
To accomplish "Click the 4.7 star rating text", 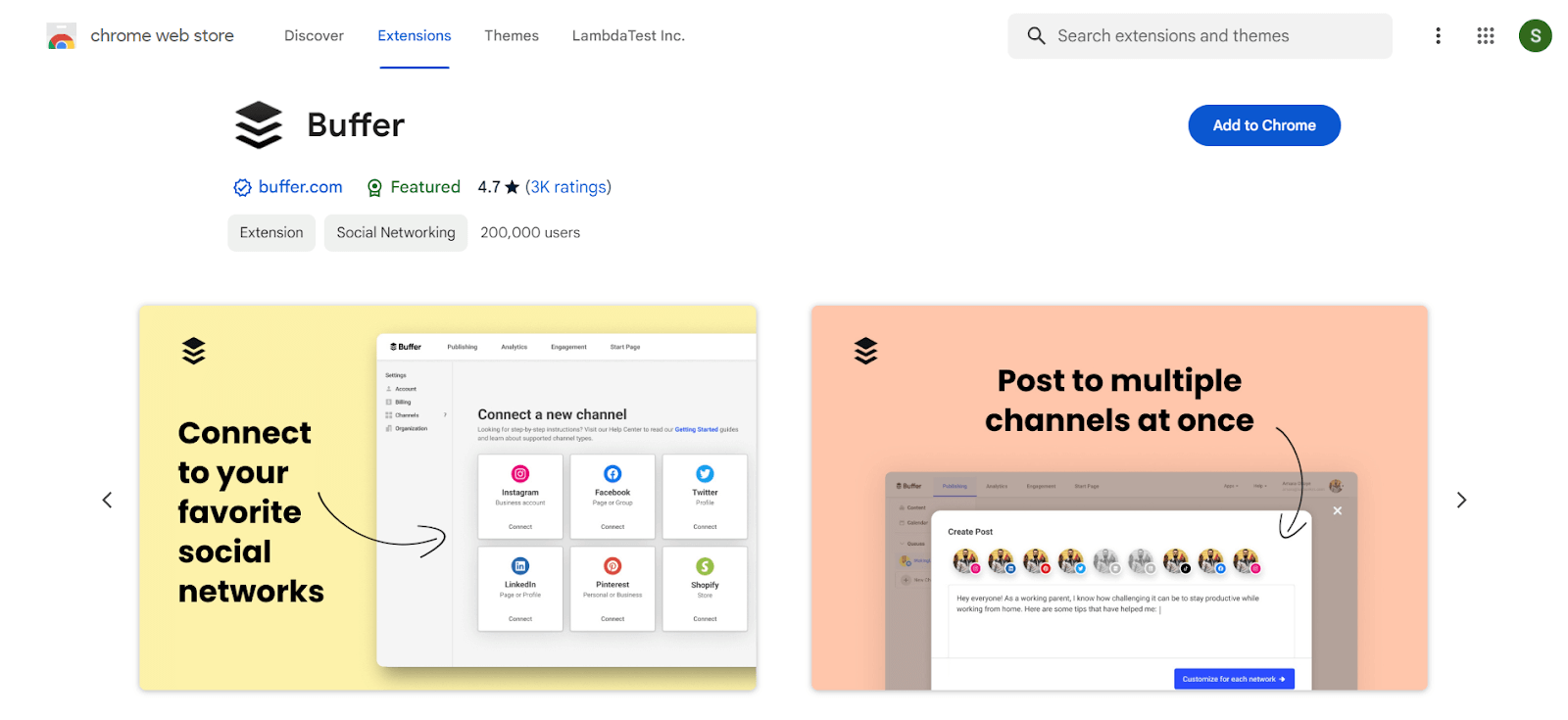I will (x=498, y=187).
